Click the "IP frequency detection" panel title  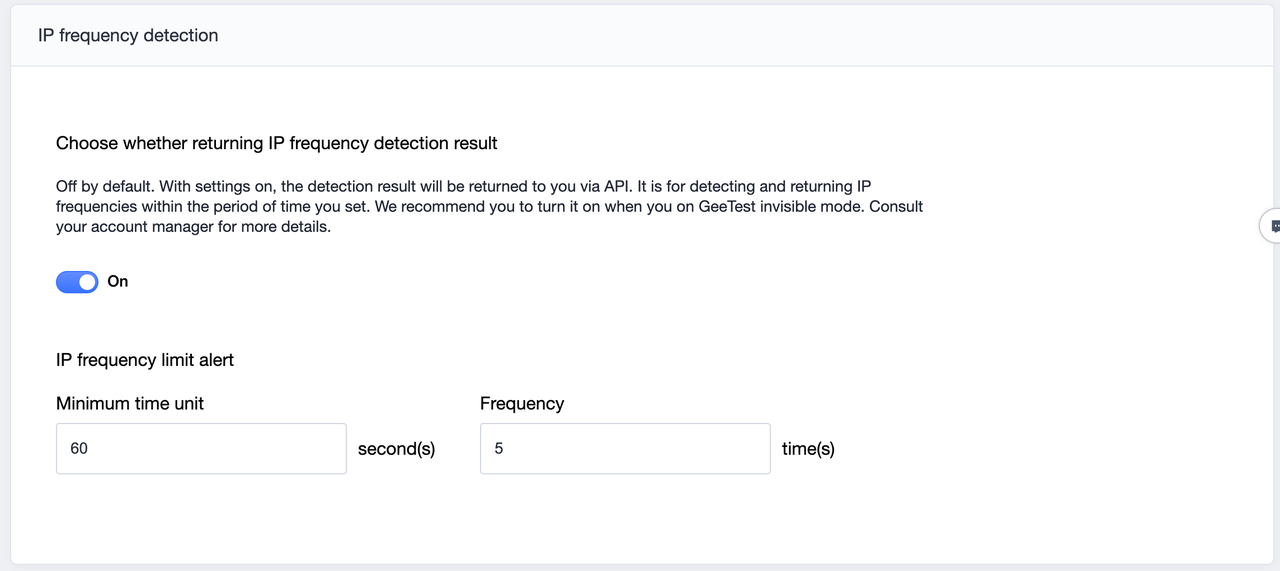(x=128, y=36)
